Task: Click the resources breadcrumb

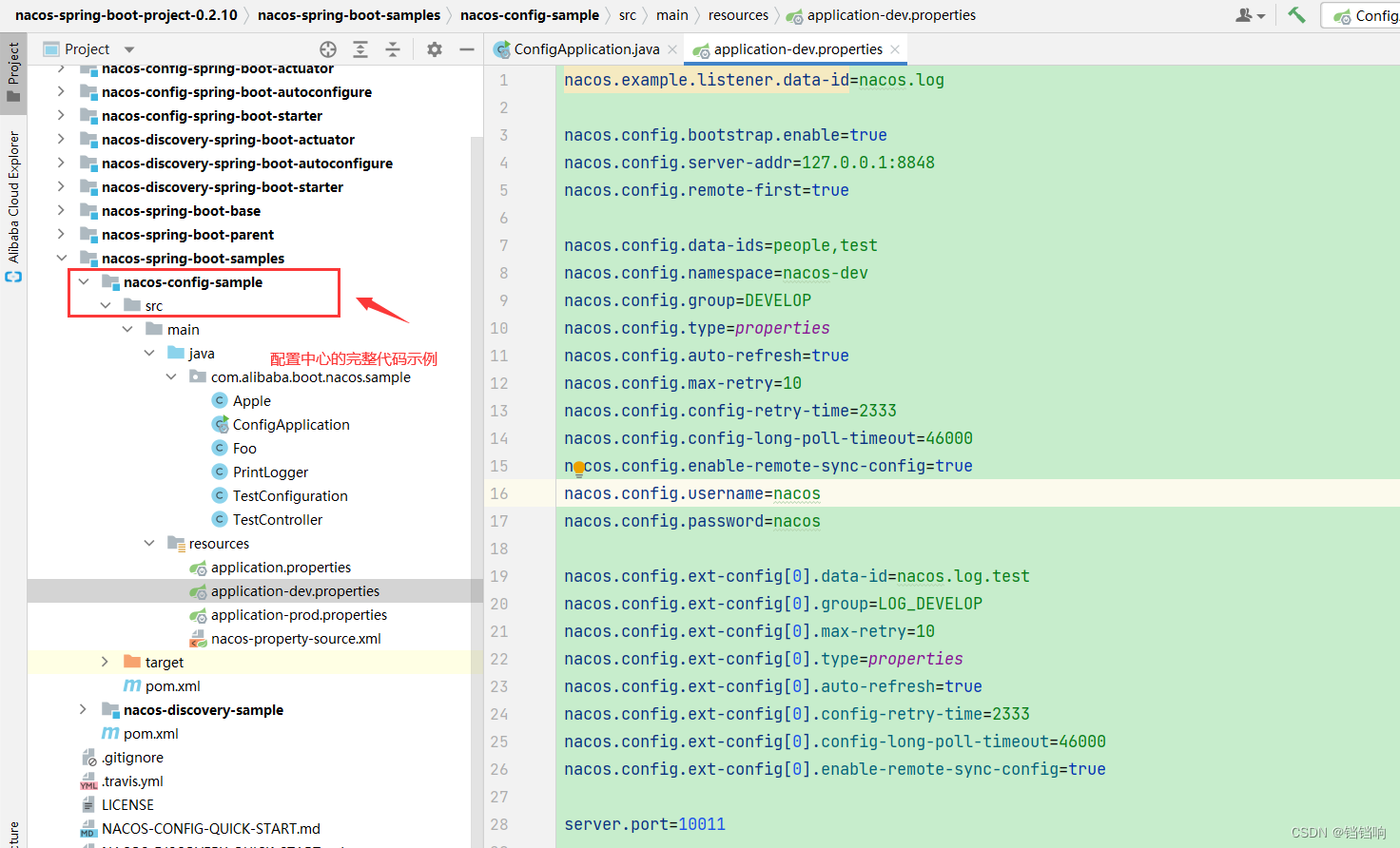Action: click(739, 15)
